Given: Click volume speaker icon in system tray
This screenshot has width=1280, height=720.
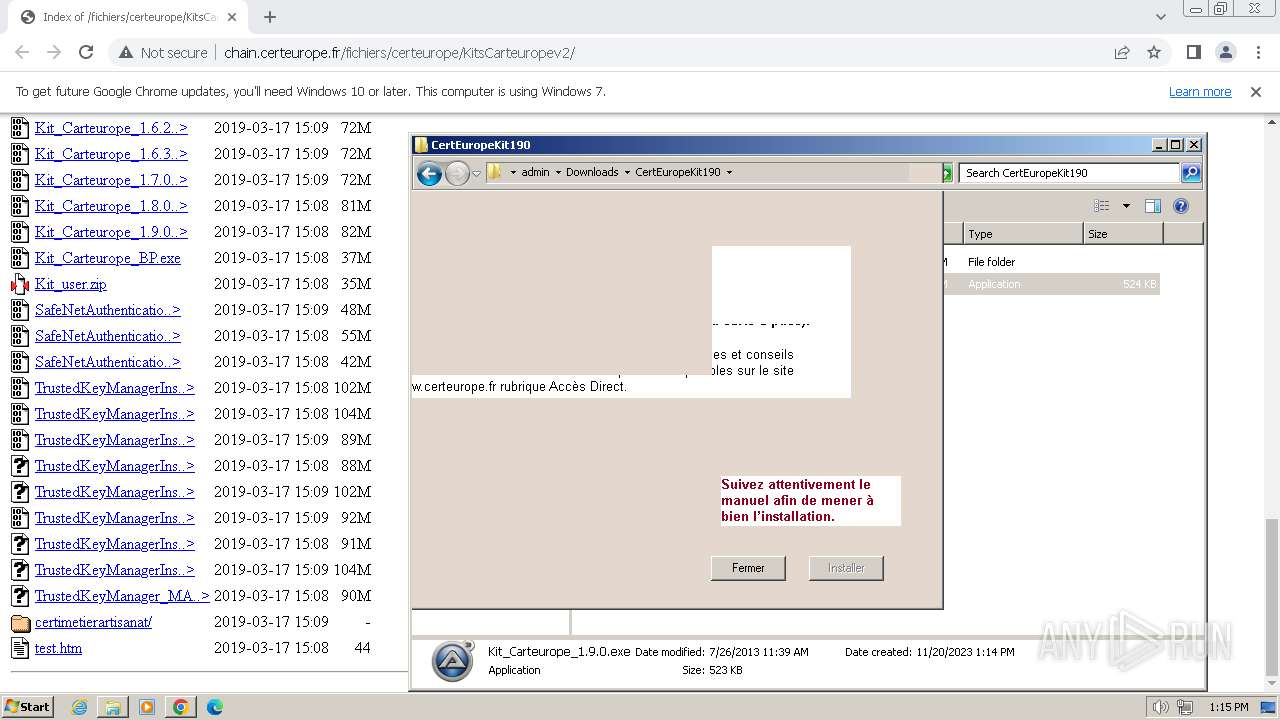Looking at the screenshot, I should pyautogui.click(x=1160, y=707).
